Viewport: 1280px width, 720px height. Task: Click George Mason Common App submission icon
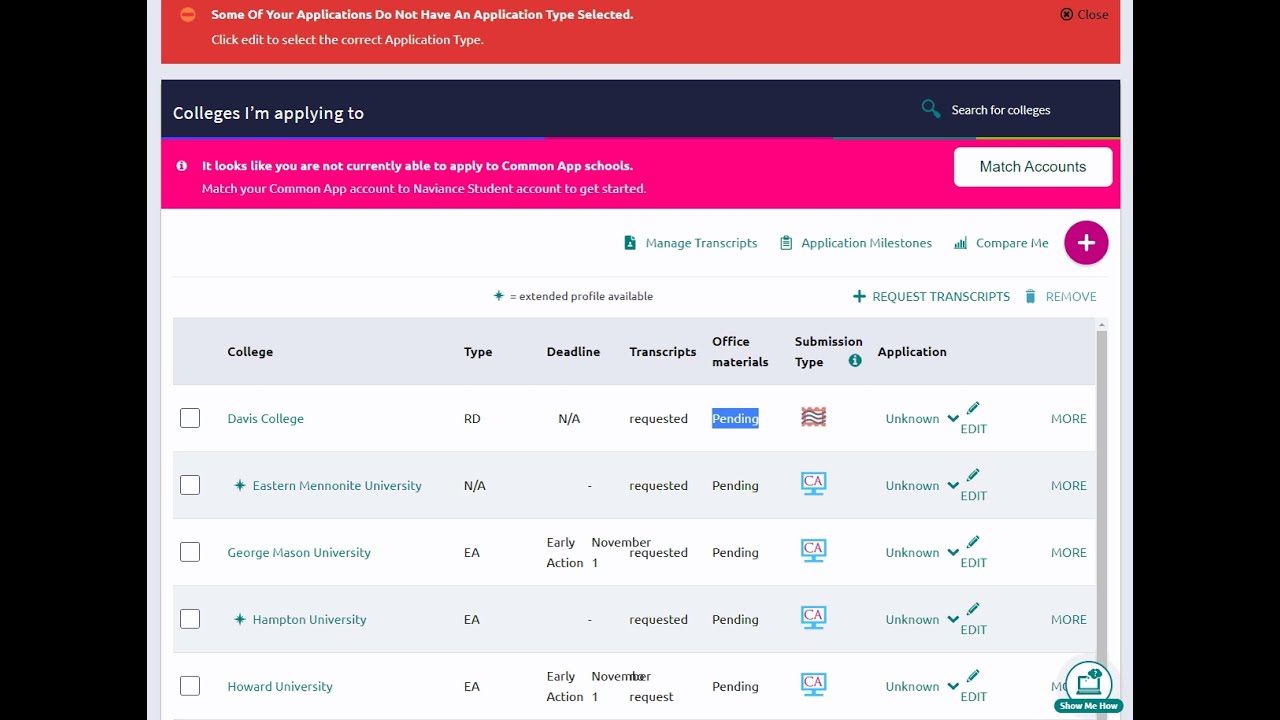coord(814,551)
